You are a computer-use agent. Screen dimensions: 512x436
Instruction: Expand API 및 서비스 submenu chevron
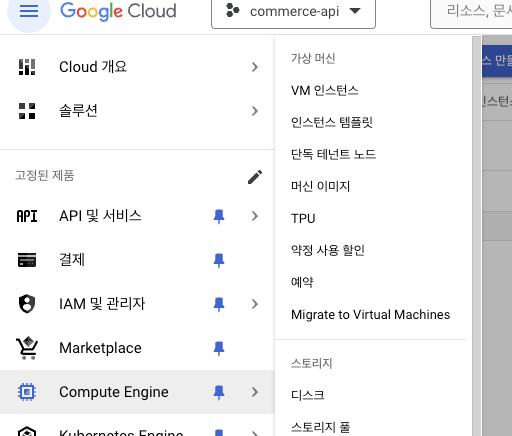(255, 216)
